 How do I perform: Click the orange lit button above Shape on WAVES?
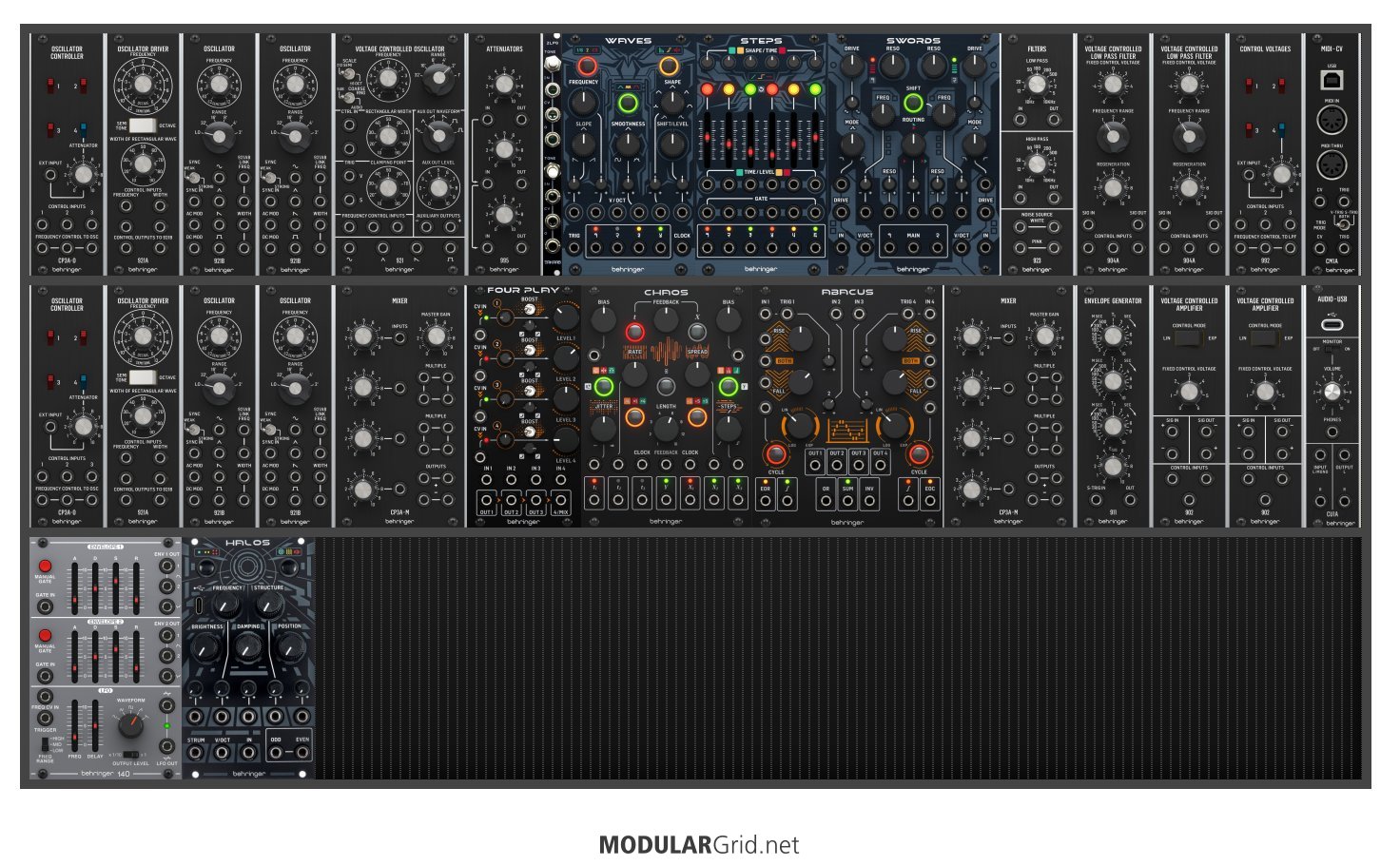click(x=670, y=66)
